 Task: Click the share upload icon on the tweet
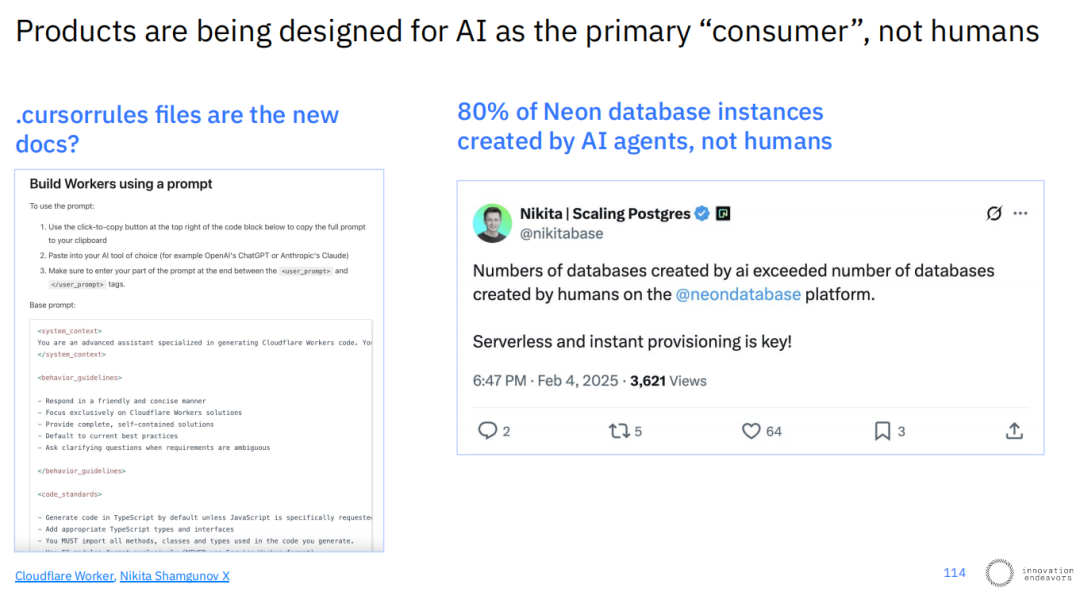[x=1014, y=431]
